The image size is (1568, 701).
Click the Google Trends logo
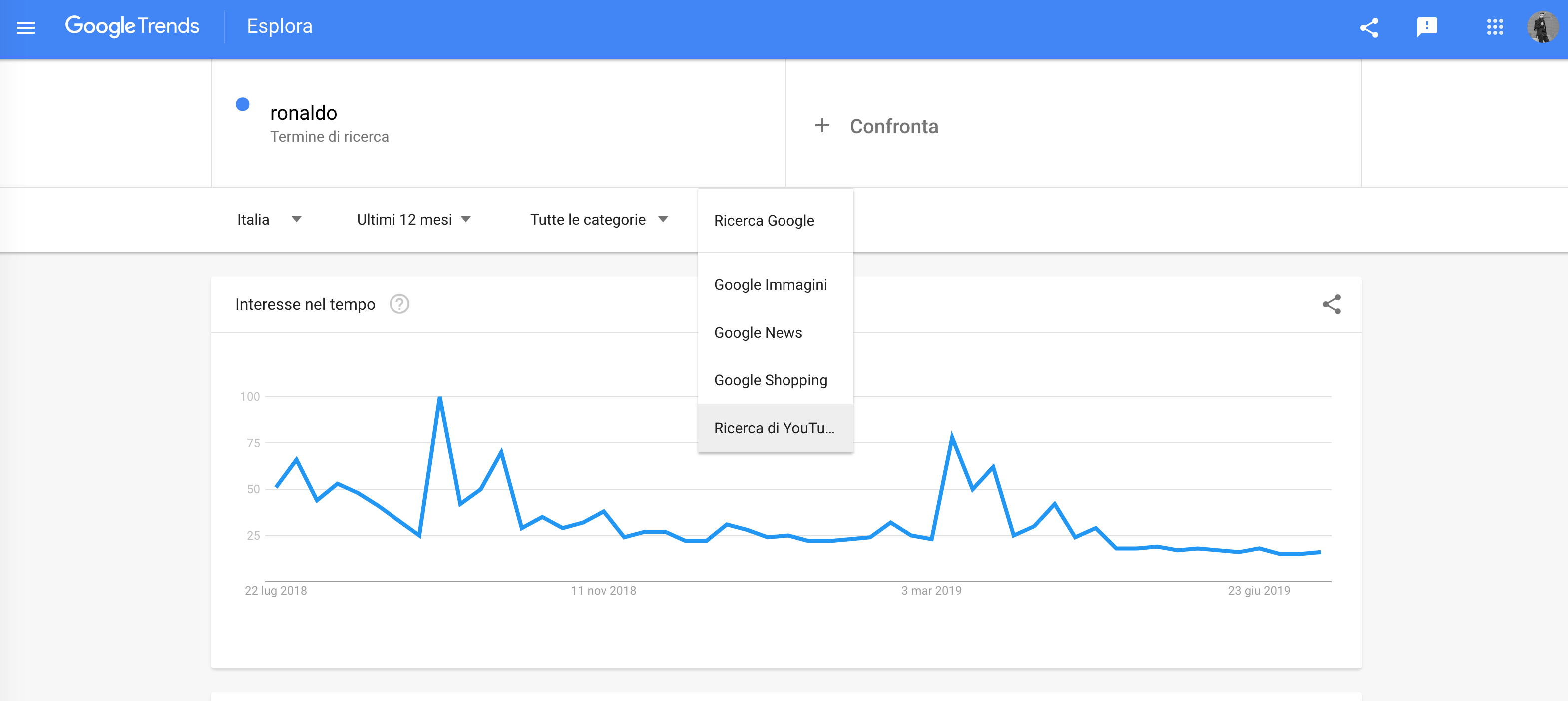point(132,26)
